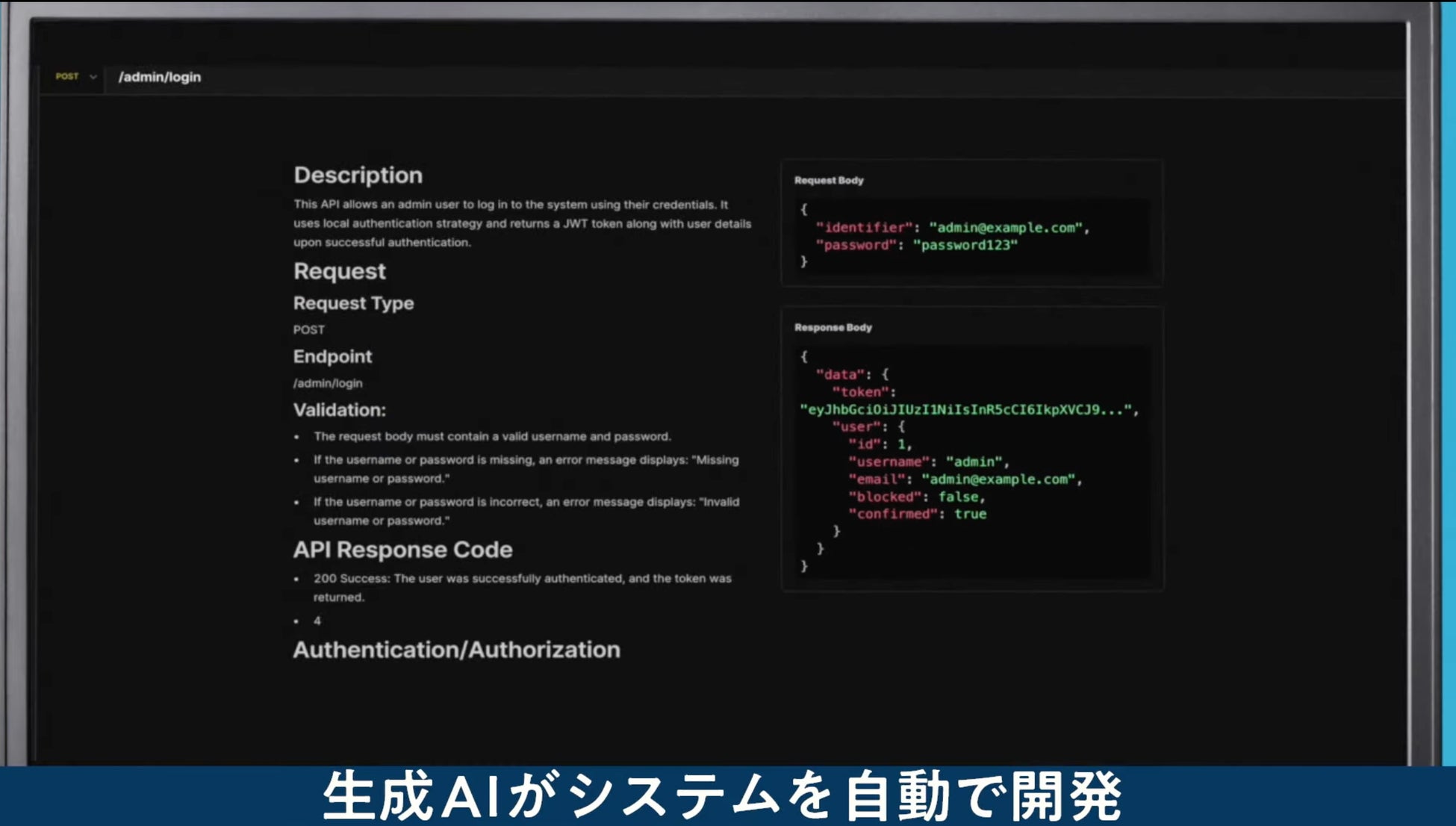Click the POST method label
1456x826 pixels.
pyautogui.click(x=67, y=77)
